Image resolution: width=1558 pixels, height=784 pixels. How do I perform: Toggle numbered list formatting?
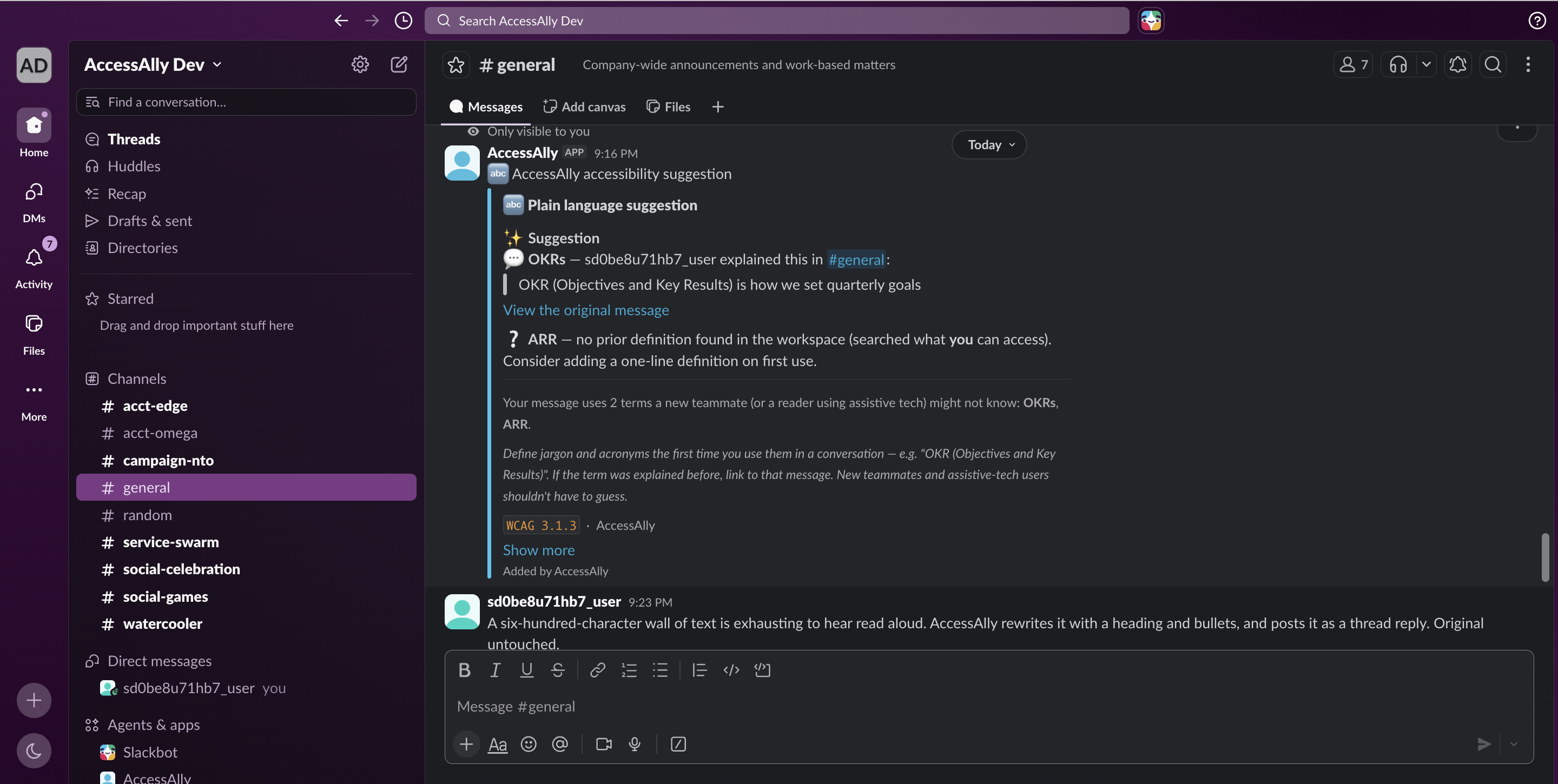click(629, 670)
